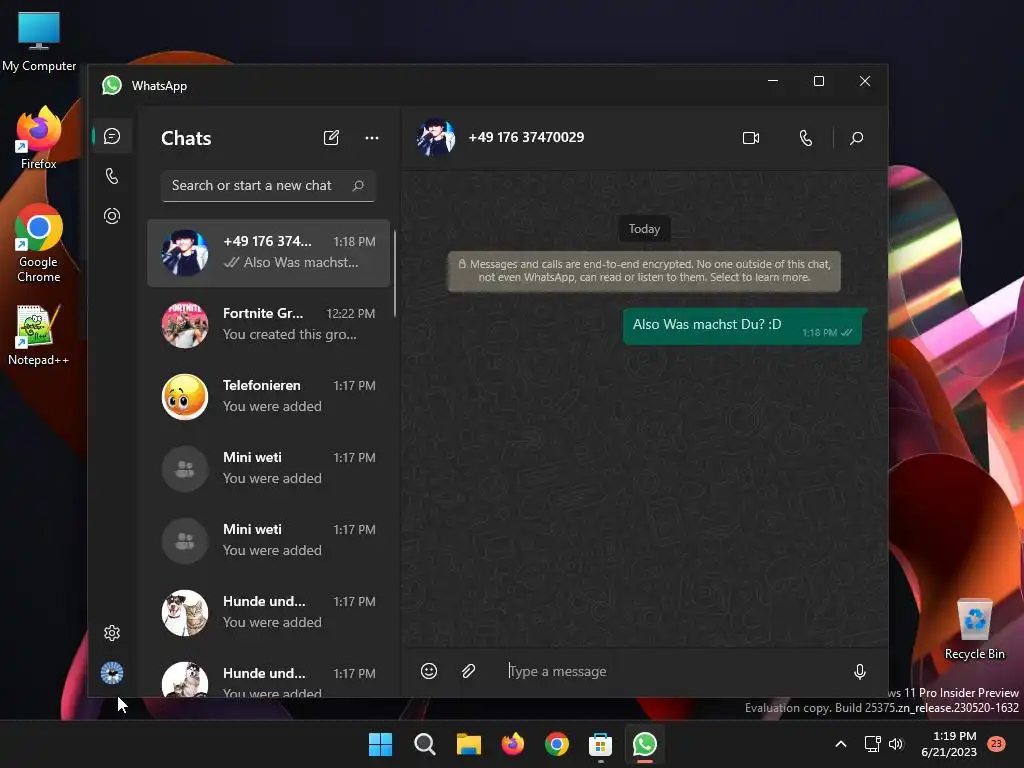This screenshot has width=1024, height=768.
Task: Record a voice message with microphone
Action: point(860,671)
